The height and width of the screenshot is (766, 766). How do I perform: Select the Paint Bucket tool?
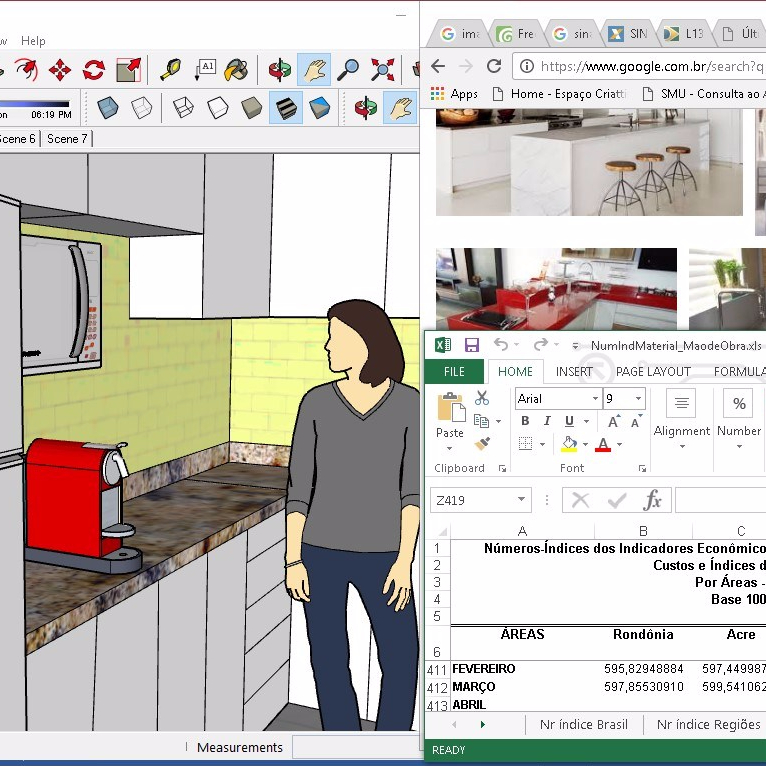click(236, 69)
